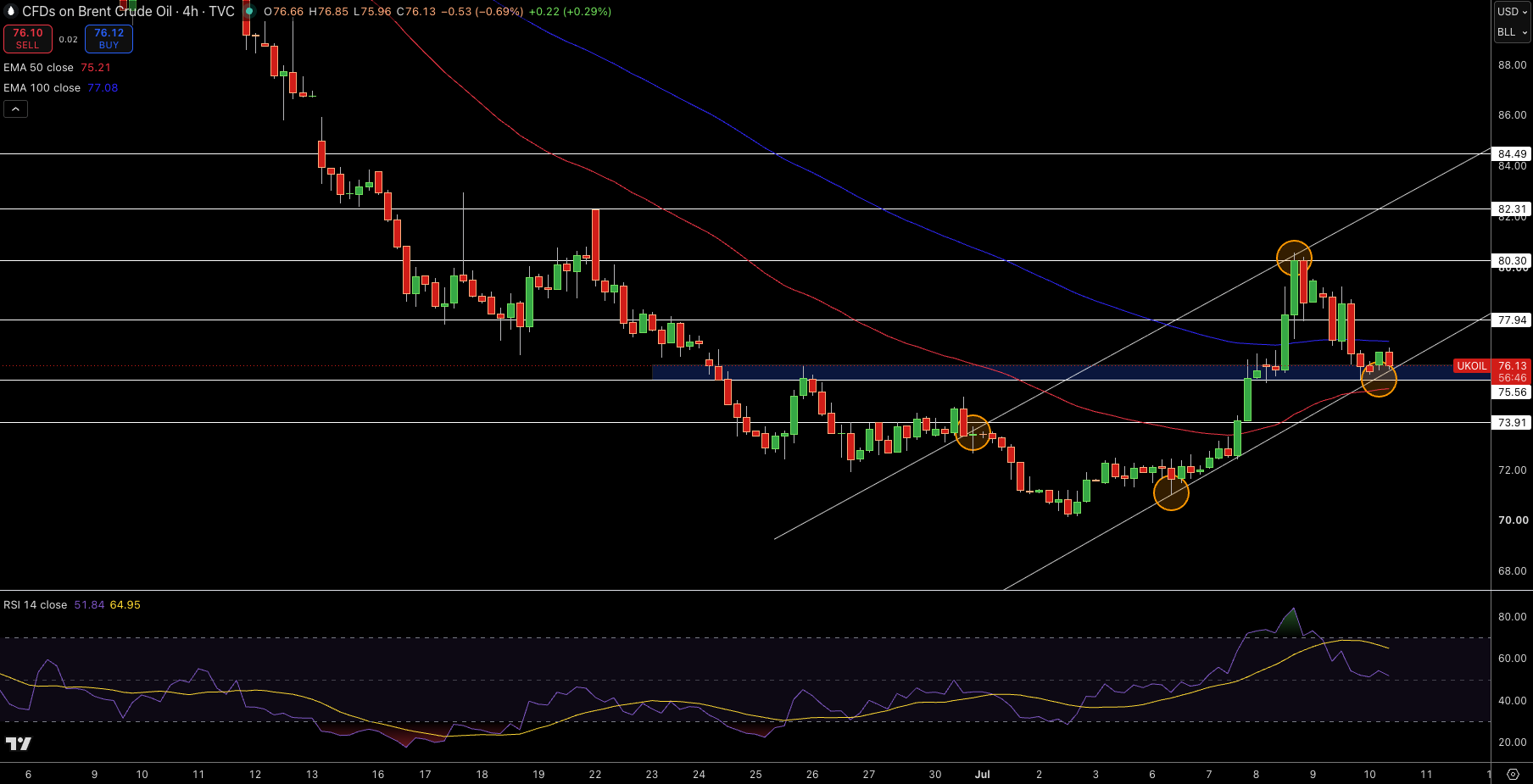
Task: Open the BLL unit dropdown
Action: click(1512, 32)
